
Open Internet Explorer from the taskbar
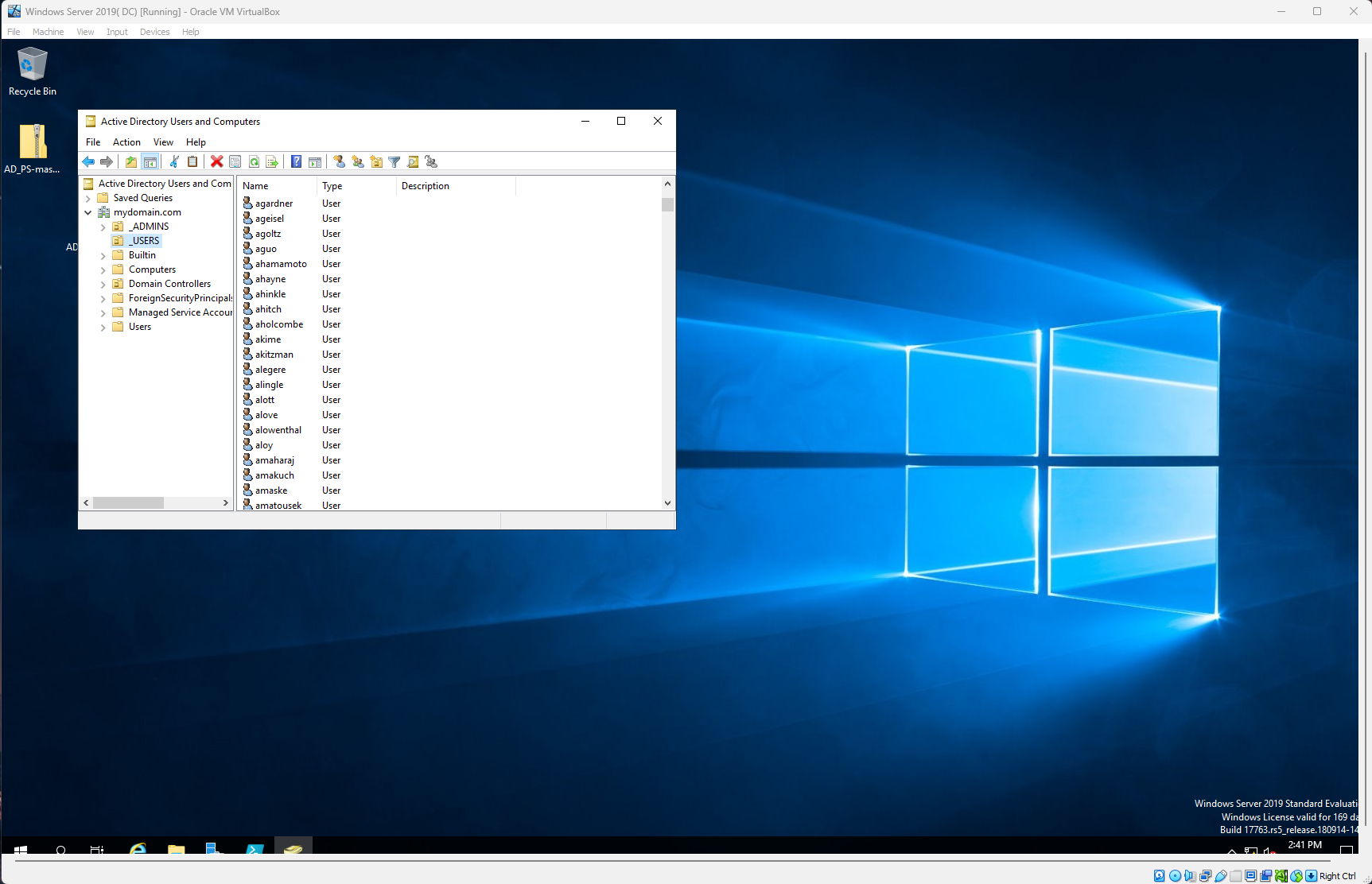click(138, 849)
